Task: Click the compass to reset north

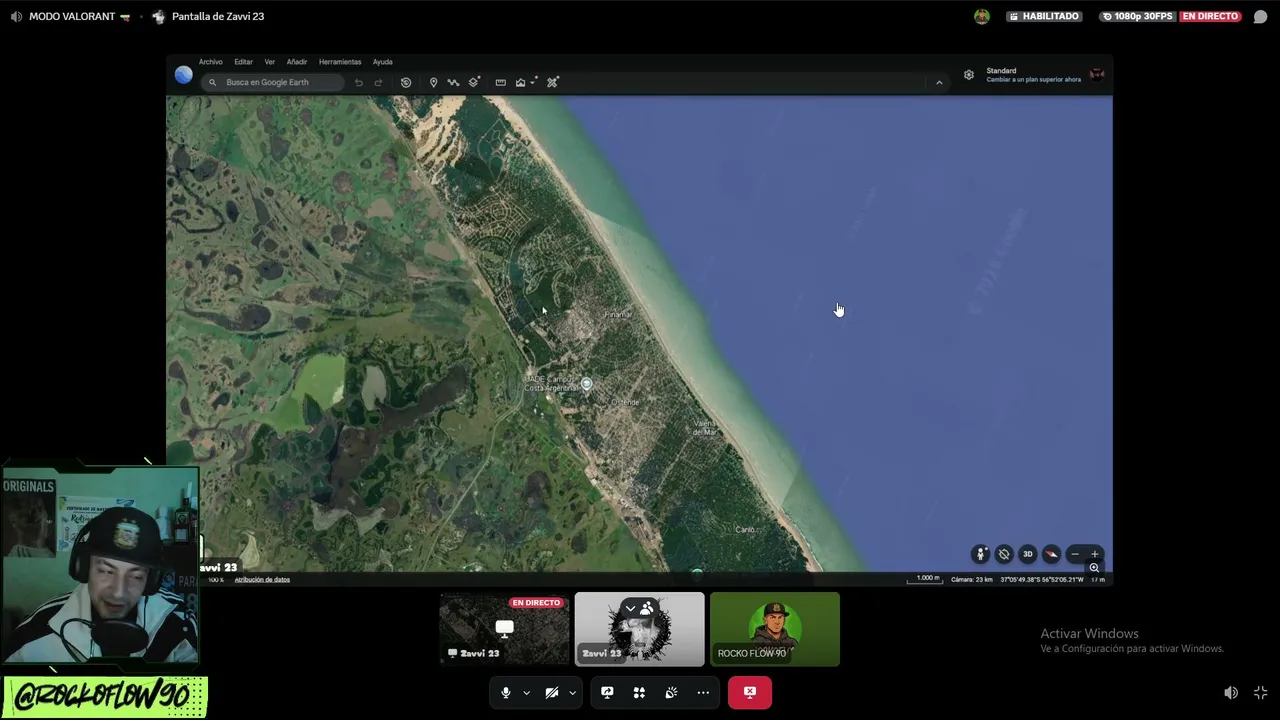Action: (x=1051, y=554)
